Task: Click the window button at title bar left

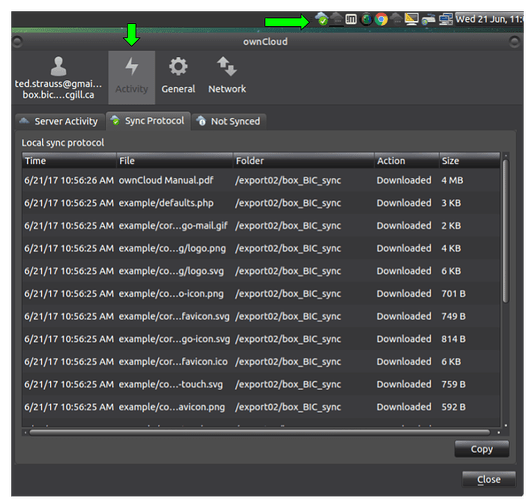Action: 17,42
